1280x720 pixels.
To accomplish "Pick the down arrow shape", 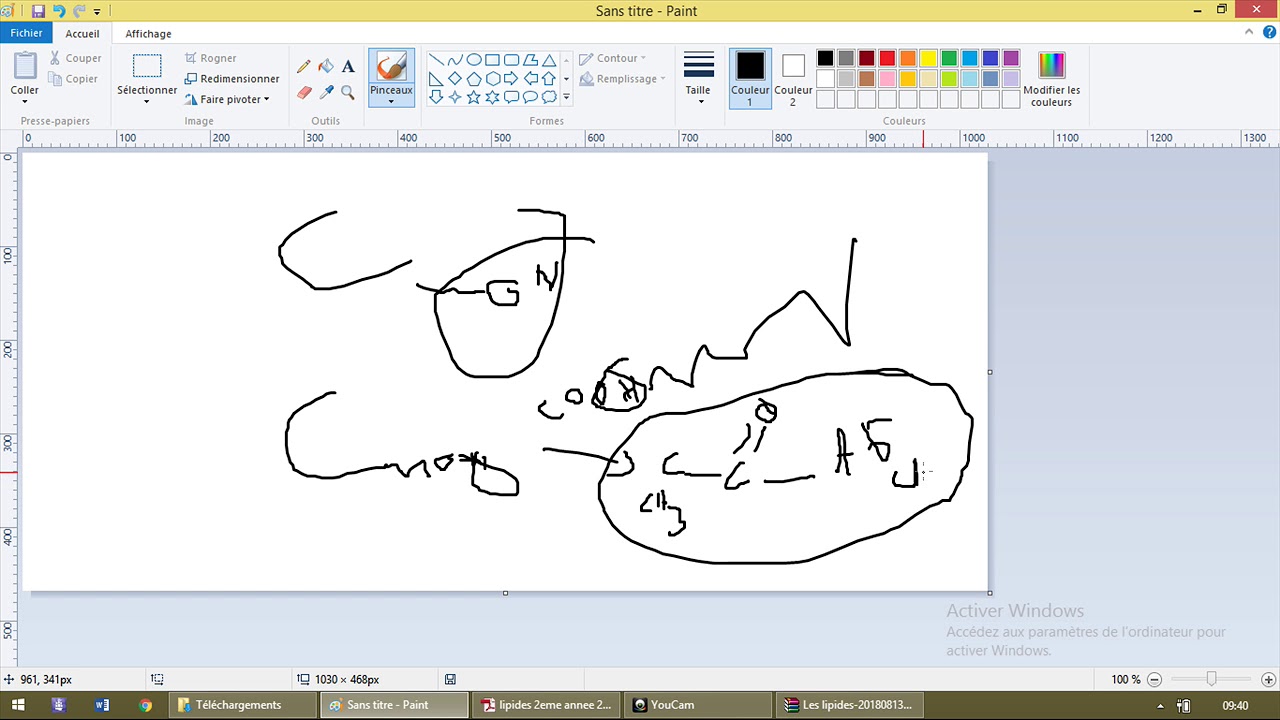I will pyautogui.click(x=436, y=97).
